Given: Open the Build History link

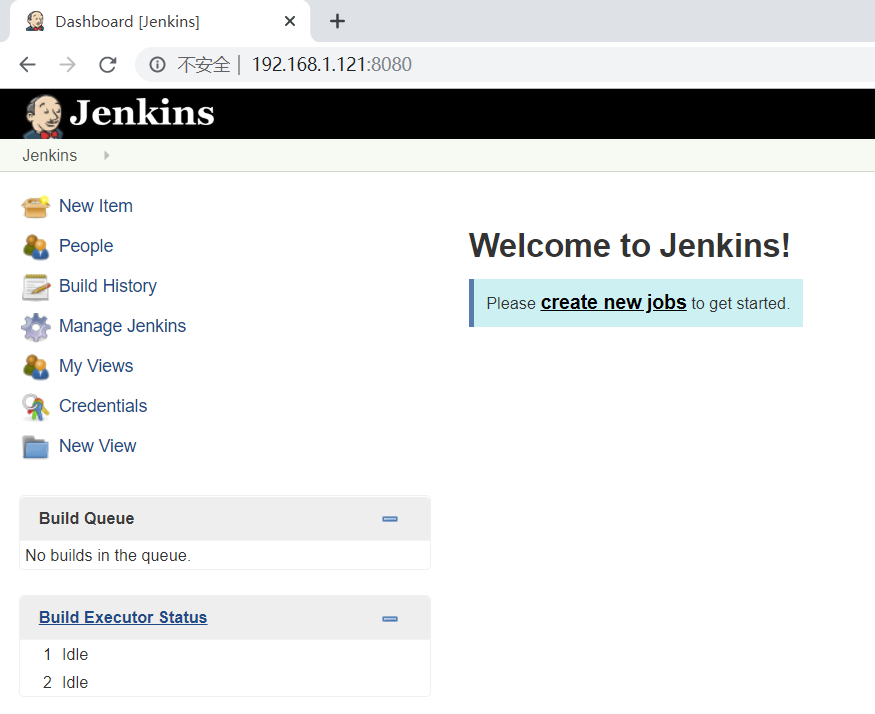Looking at the screenshot, I should click(108, 286).
